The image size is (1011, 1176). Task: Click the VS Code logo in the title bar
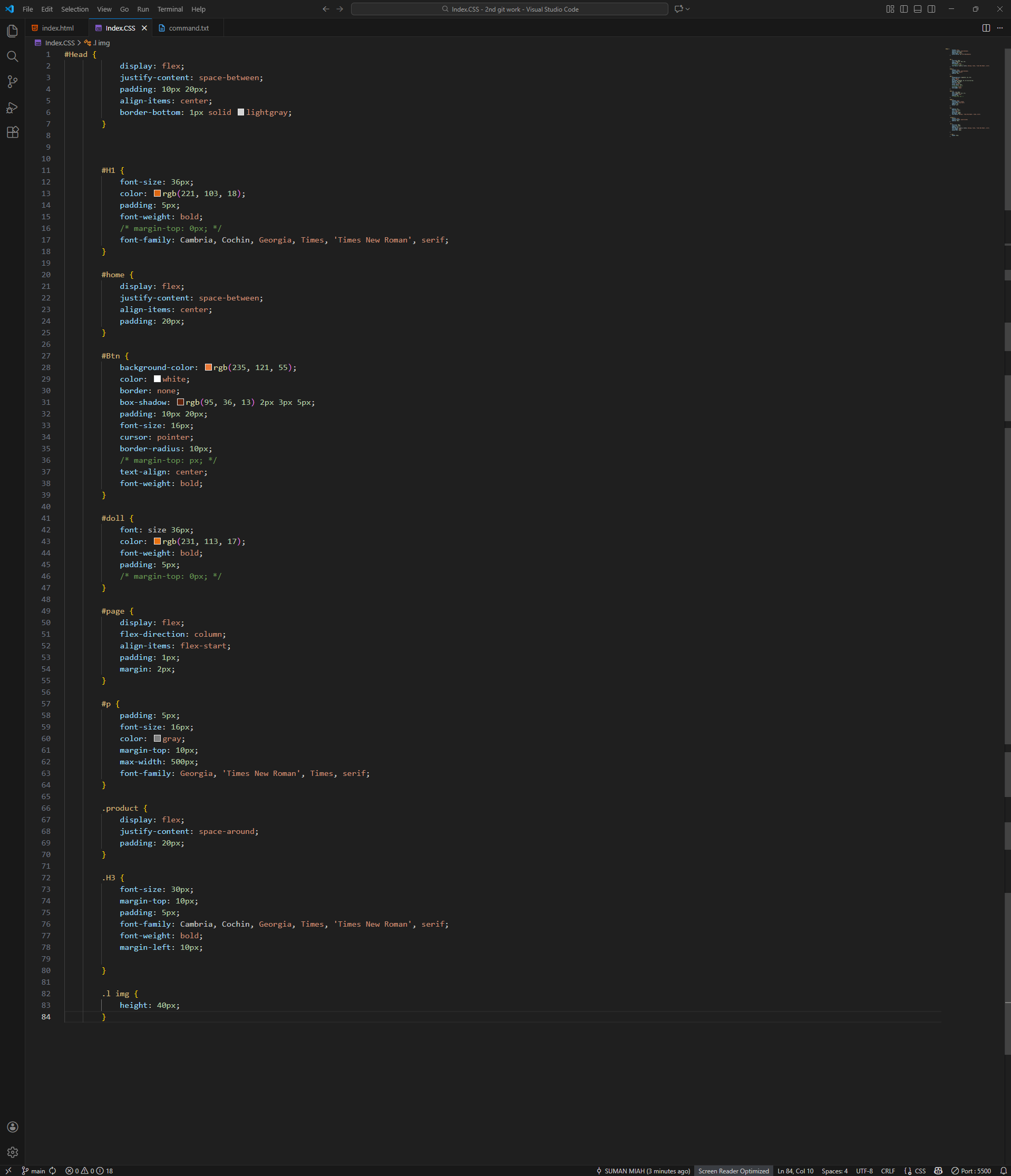click(9, 9)
